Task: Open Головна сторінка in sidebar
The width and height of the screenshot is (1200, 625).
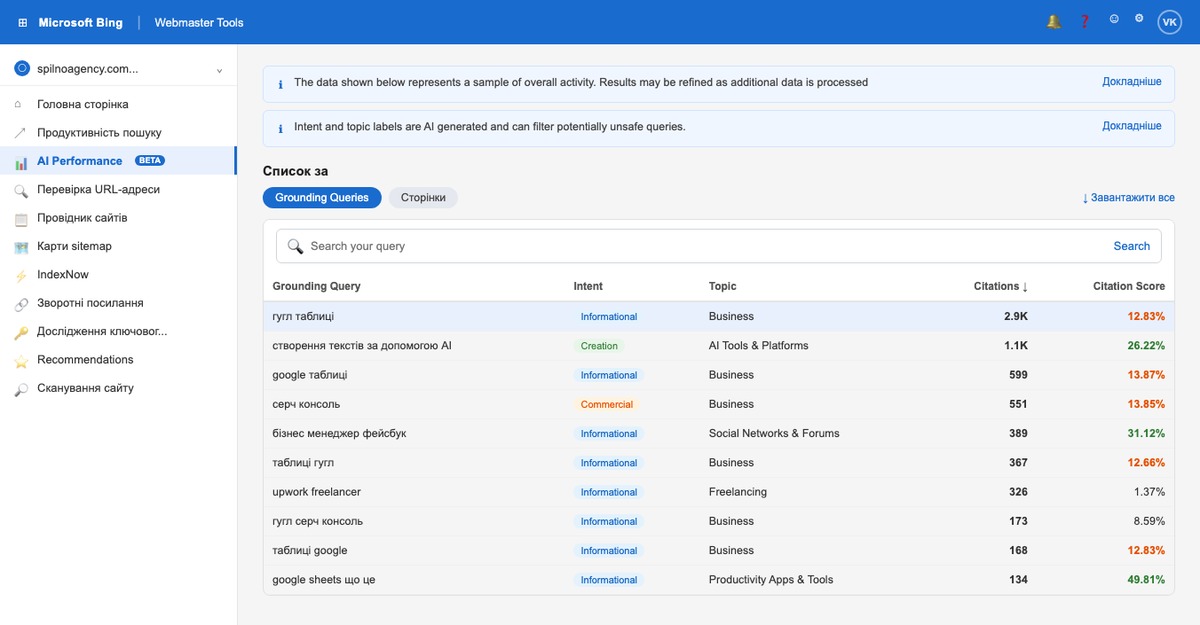Action: 118,104
